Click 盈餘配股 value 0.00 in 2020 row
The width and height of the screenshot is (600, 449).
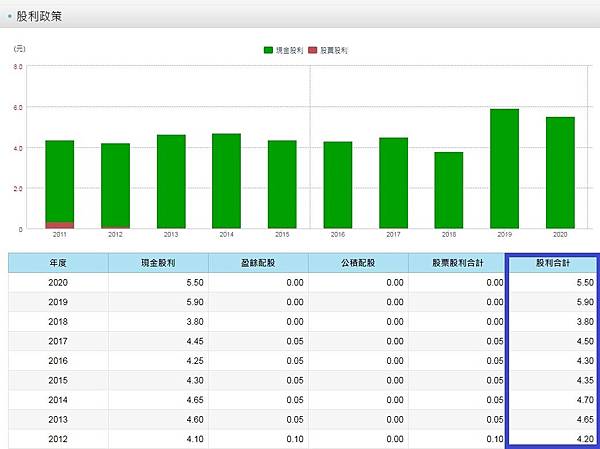295,282
